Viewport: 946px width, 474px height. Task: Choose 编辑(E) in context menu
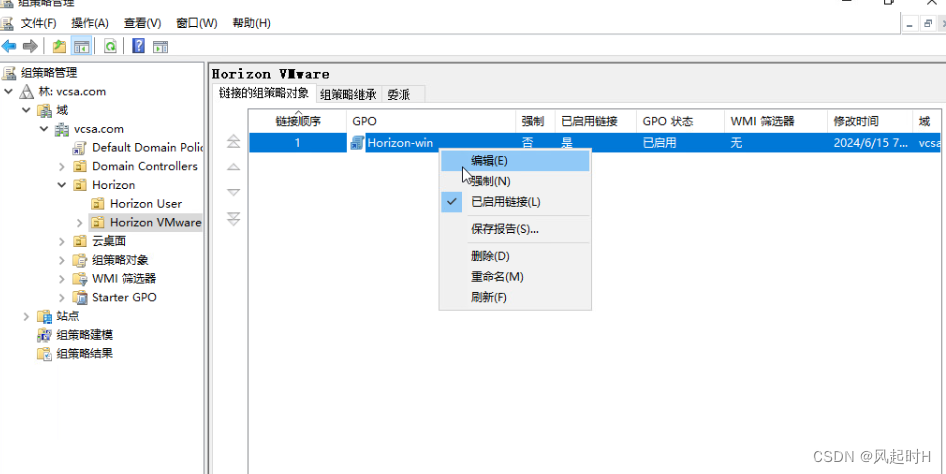click(x=515, y=161)
